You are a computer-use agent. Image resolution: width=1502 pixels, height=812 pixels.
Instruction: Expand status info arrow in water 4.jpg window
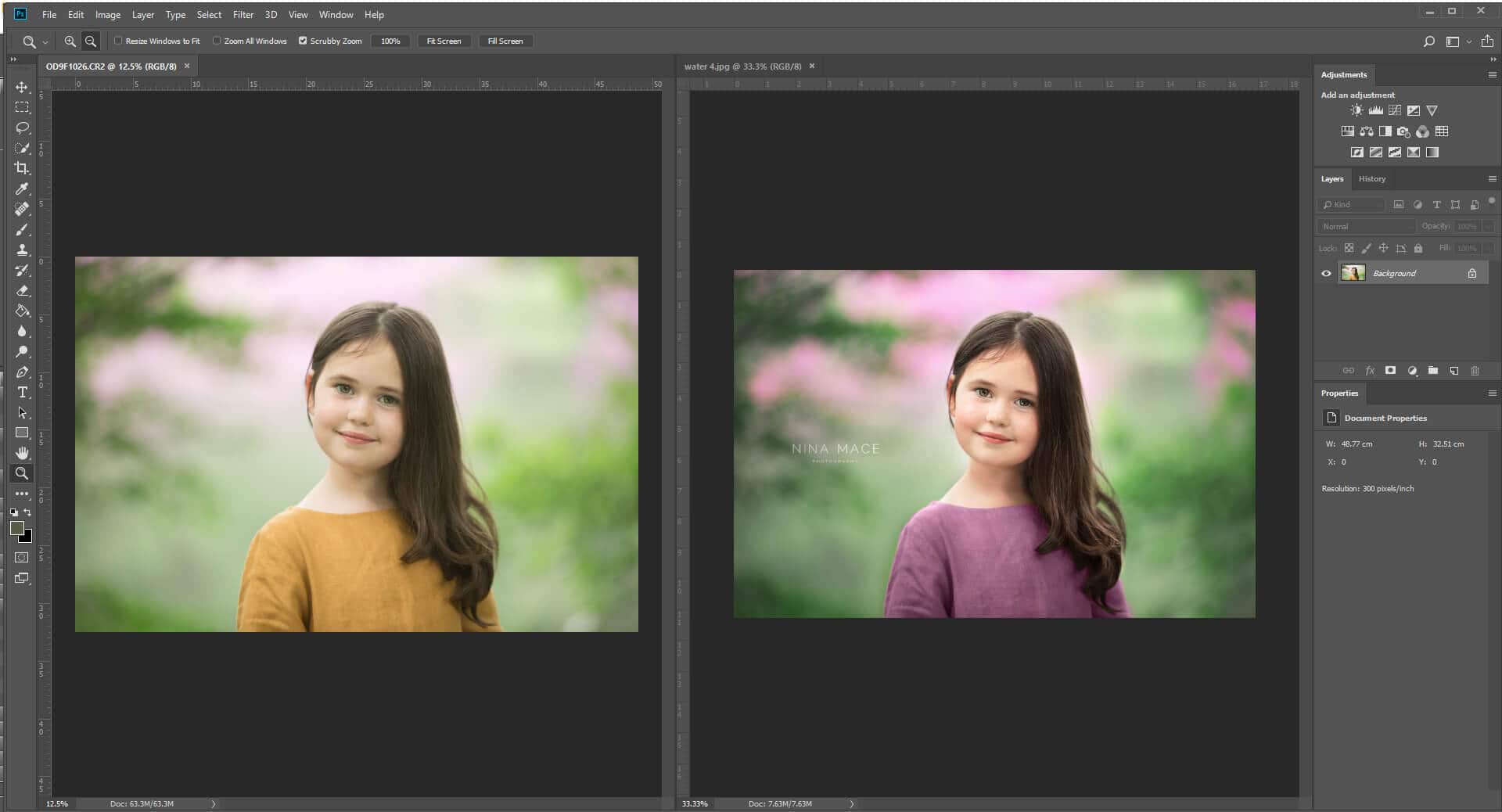851,803
